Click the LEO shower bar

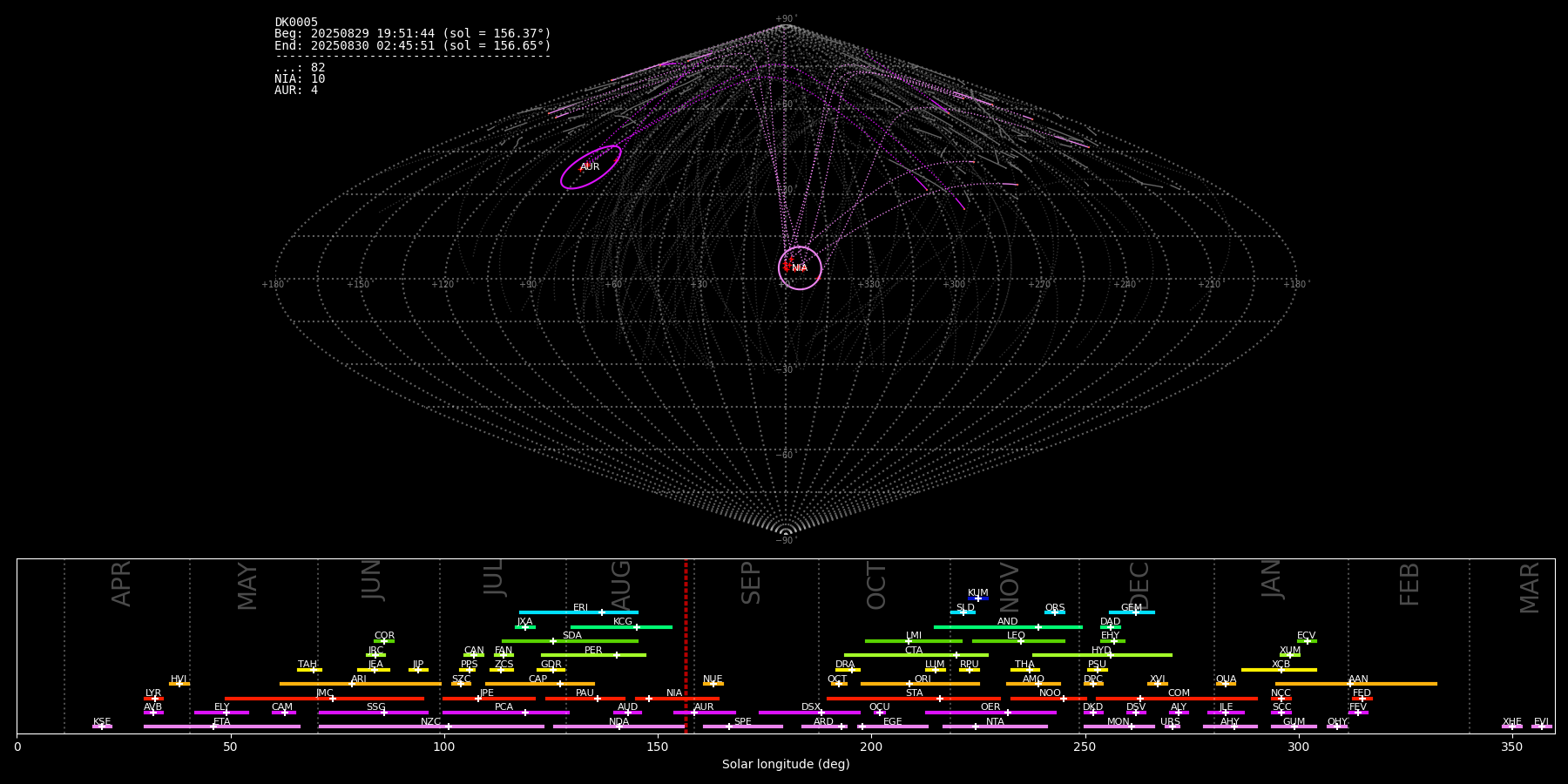[x=1017, y=641]
